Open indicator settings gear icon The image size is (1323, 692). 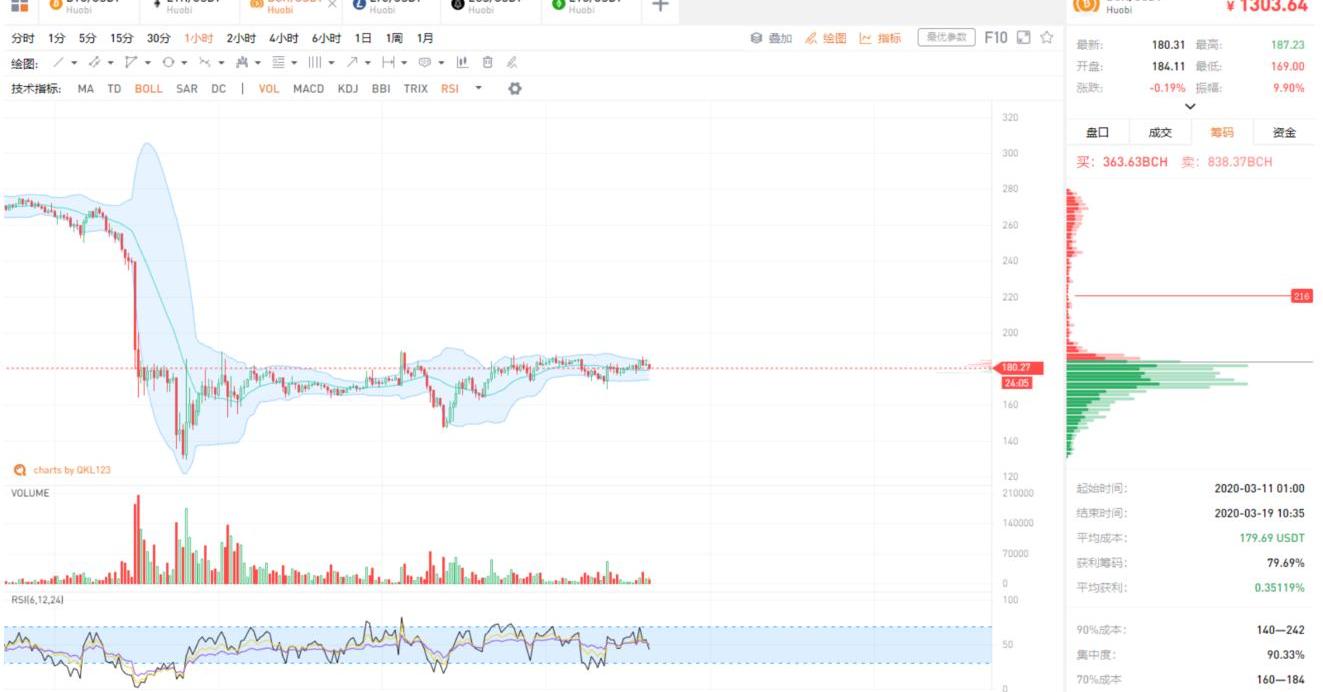[515, 88]
